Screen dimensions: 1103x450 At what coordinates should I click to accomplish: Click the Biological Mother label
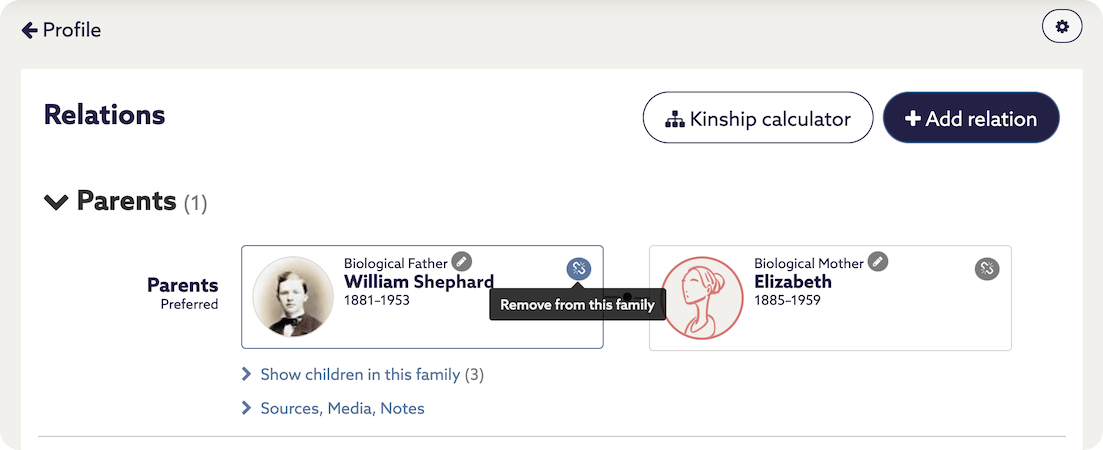tap(808, 263)
